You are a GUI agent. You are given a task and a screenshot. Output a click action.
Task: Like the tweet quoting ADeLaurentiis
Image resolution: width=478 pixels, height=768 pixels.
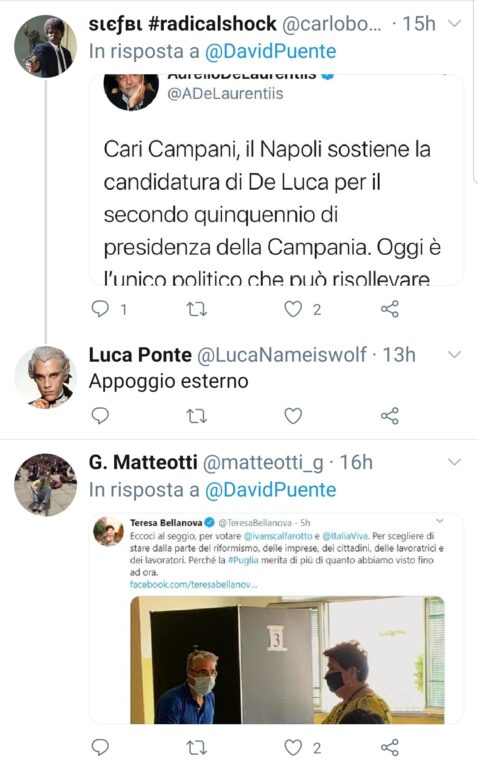pos(293,309)
